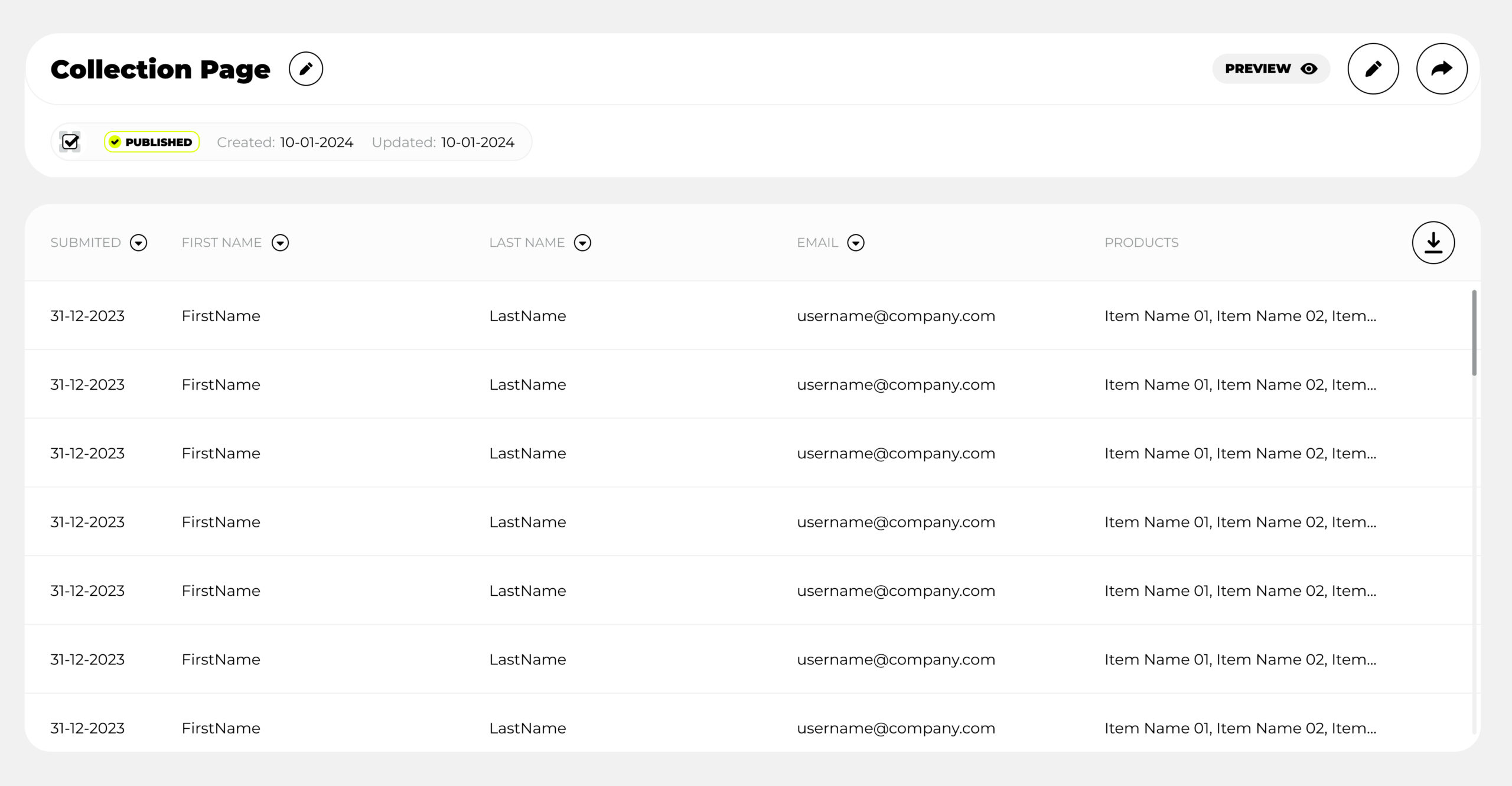Click the PREVIEW button
Screen dimensions: 1512x786
[x=1271, y=69]
